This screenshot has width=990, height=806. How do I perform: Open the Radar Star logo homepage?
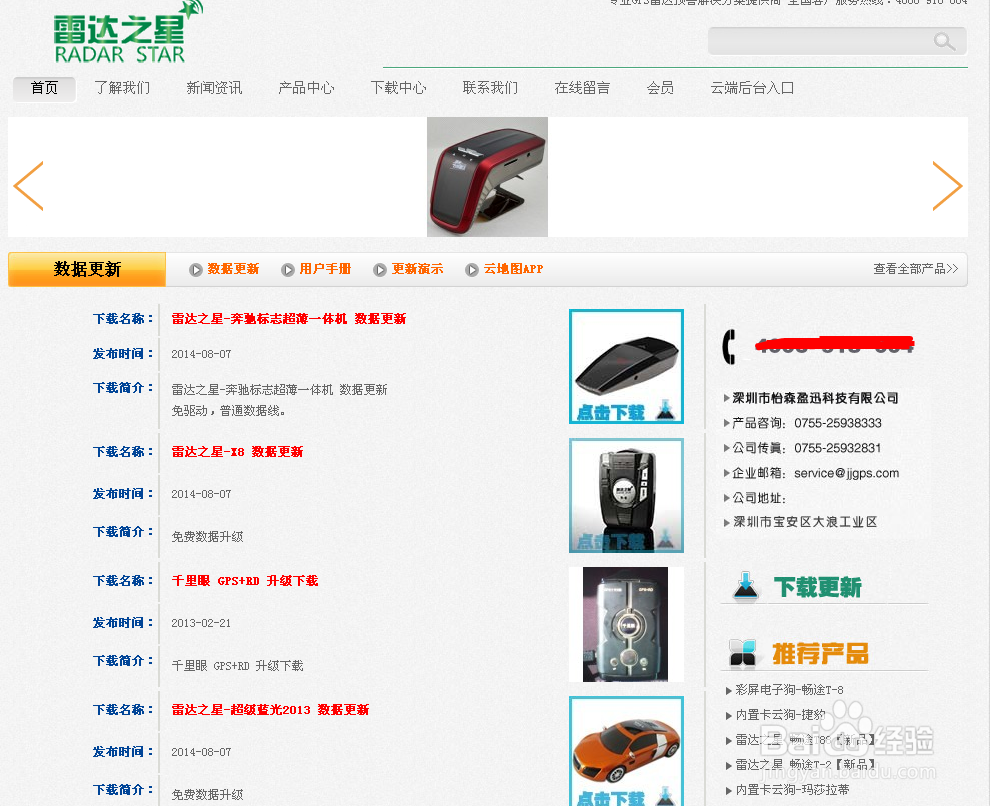[128, 33]
